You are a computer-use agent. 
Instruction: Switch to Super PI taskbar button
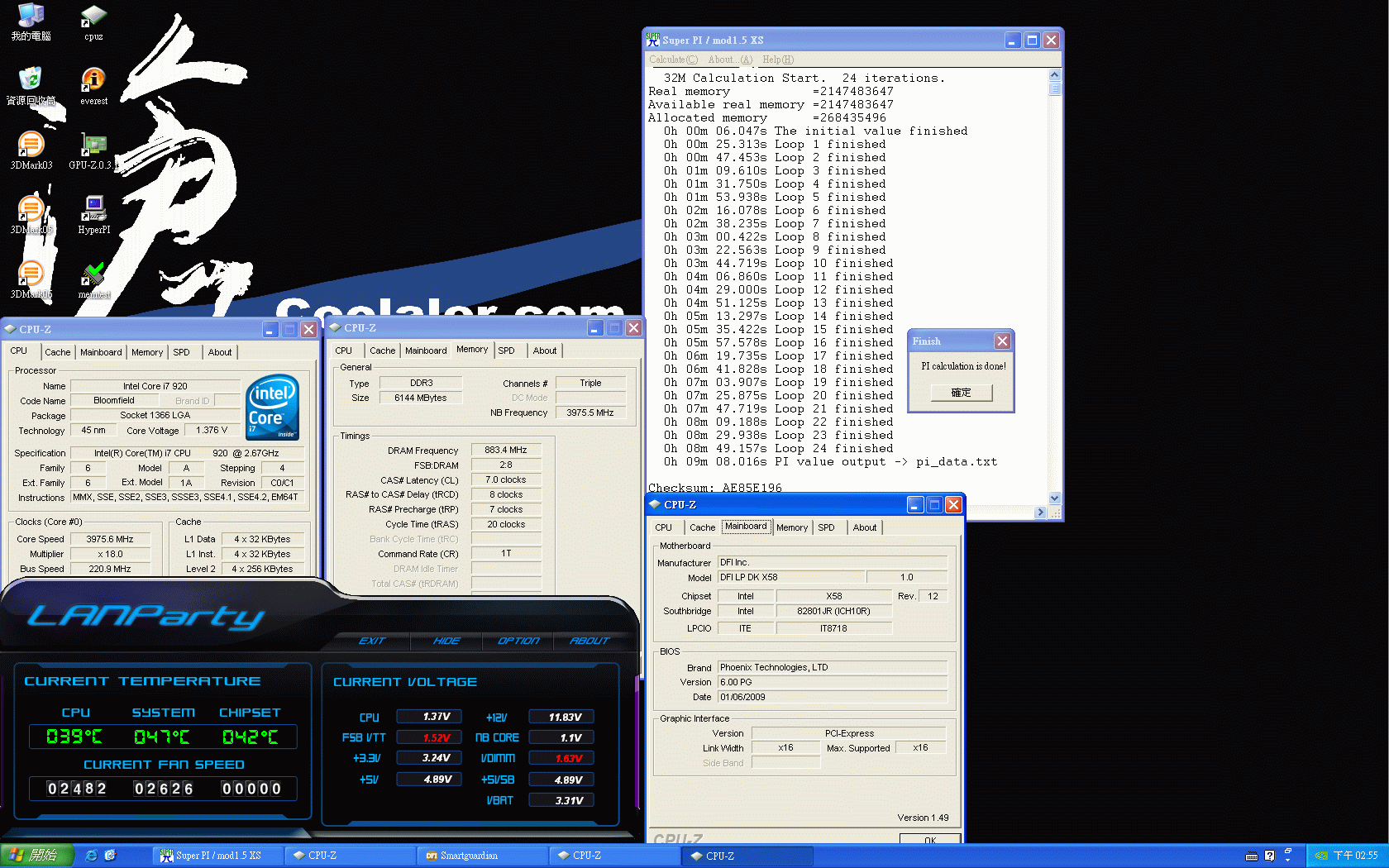[218, 856]
